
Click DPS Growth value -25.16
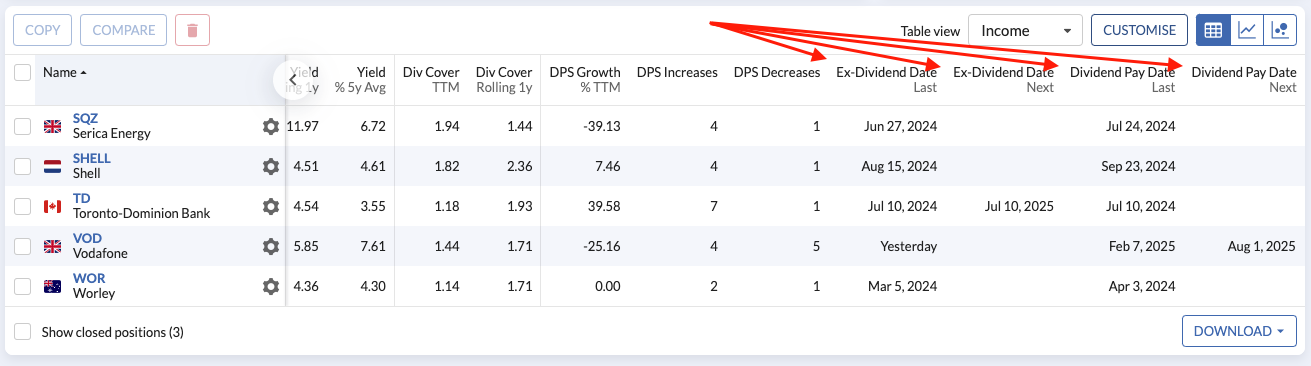(602, 246)
